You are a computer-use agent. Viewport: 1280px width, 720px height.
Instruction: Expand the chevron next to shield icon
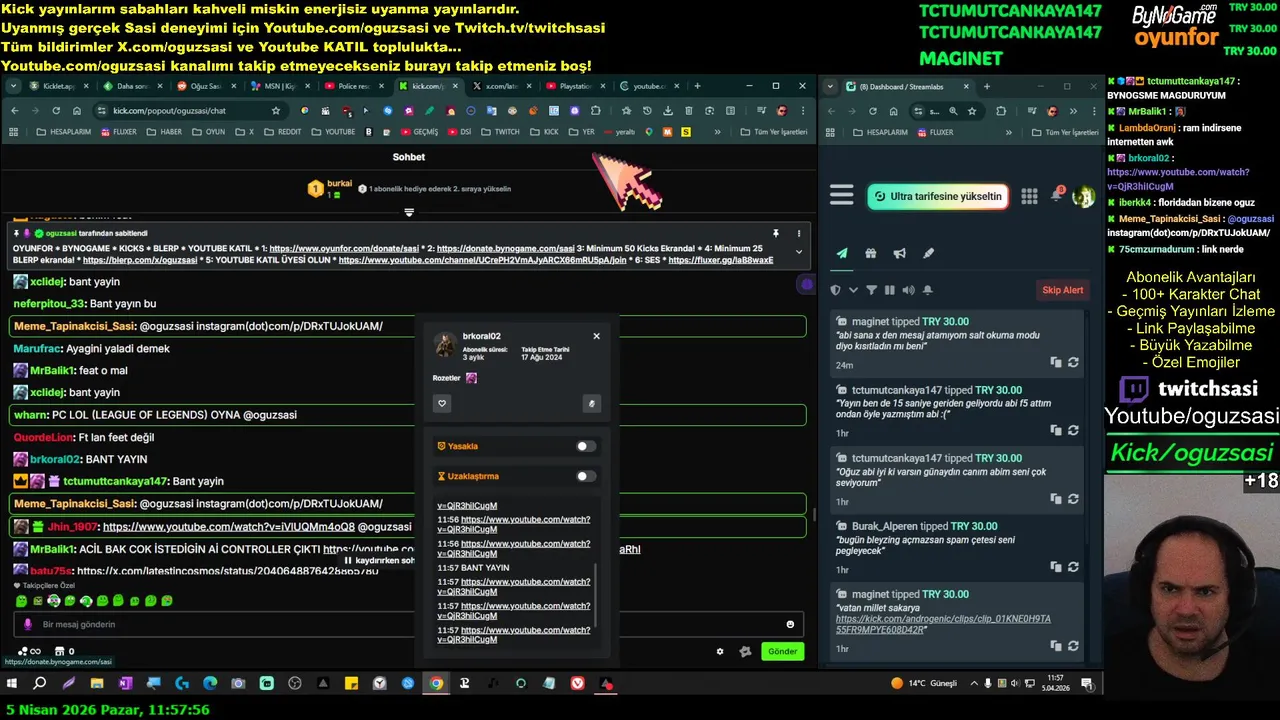pyautogui.click(x=853, y=290)
